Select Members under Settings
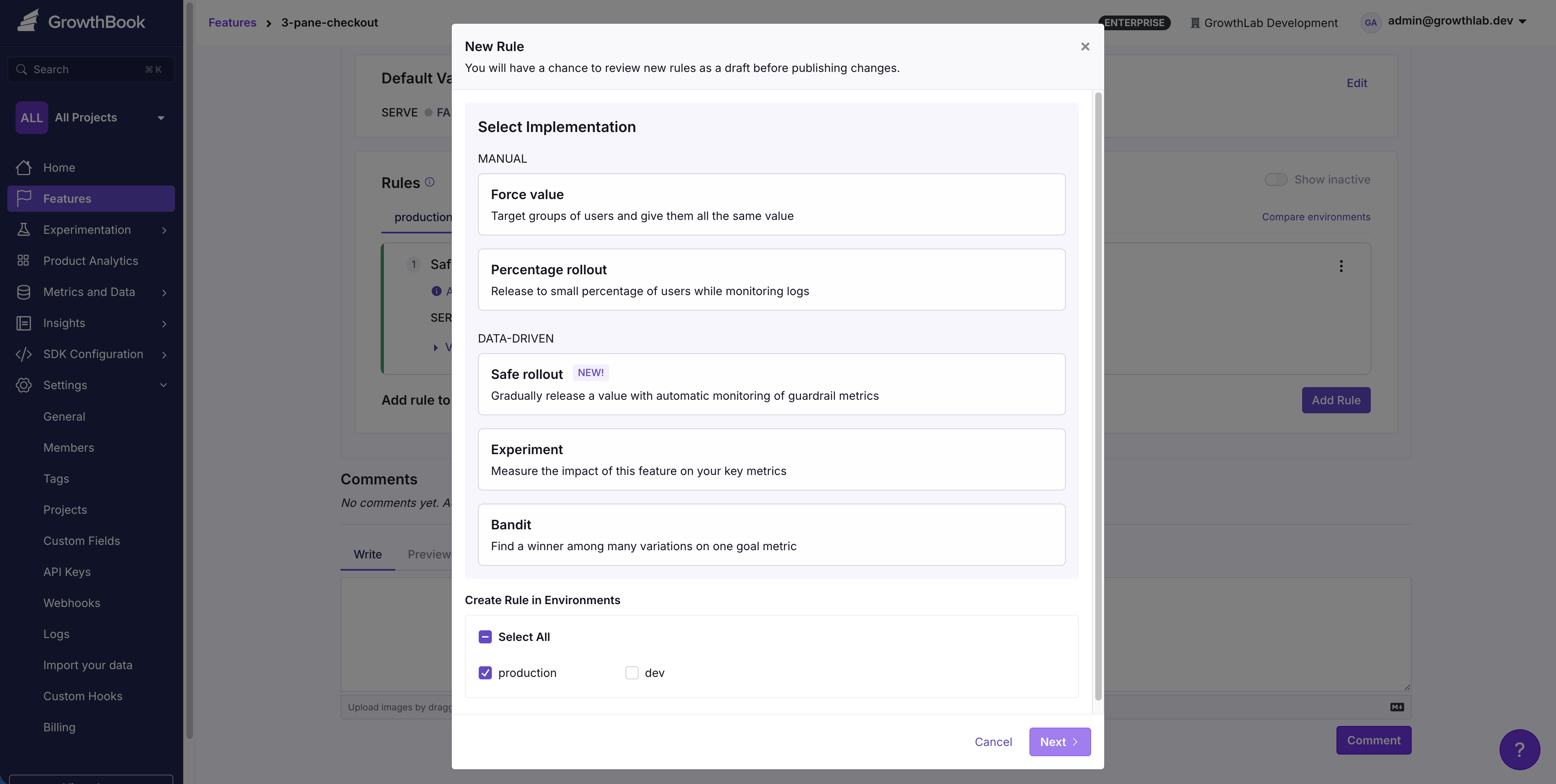 (x=68, y=447)
